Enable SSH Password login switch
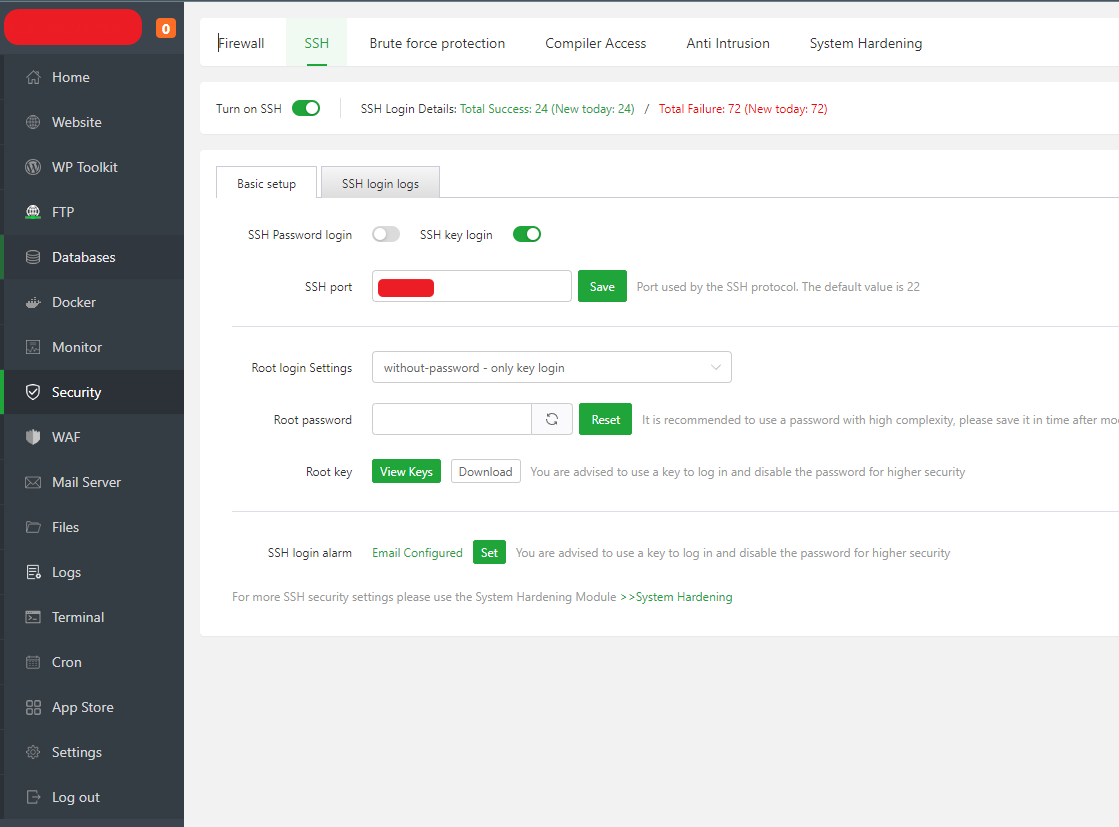This screenshot has height=827, width=1119. pyautogui.click(x=386, y=234)
